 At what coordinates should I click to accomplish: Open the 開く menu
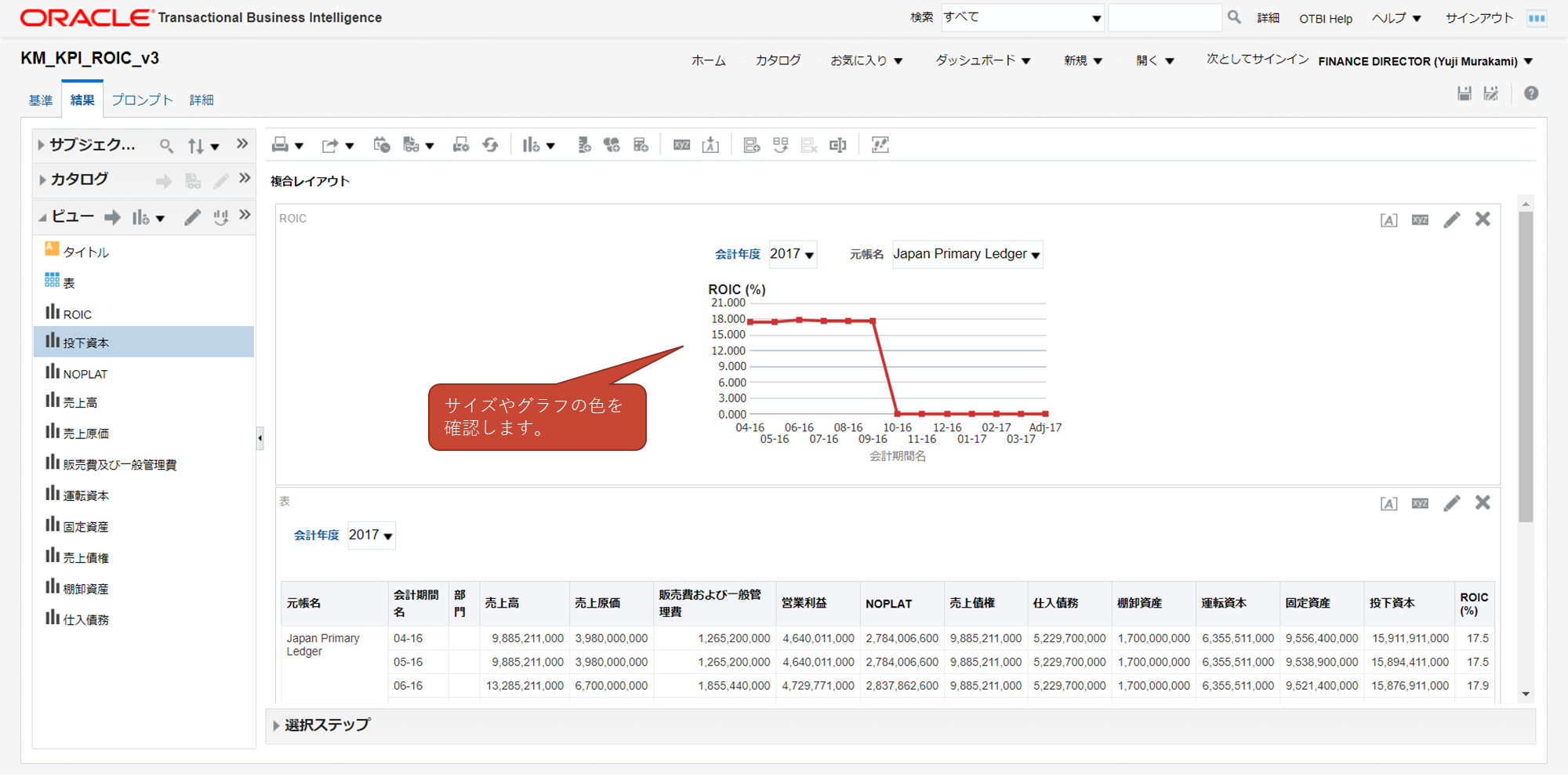pos(1155,60)
